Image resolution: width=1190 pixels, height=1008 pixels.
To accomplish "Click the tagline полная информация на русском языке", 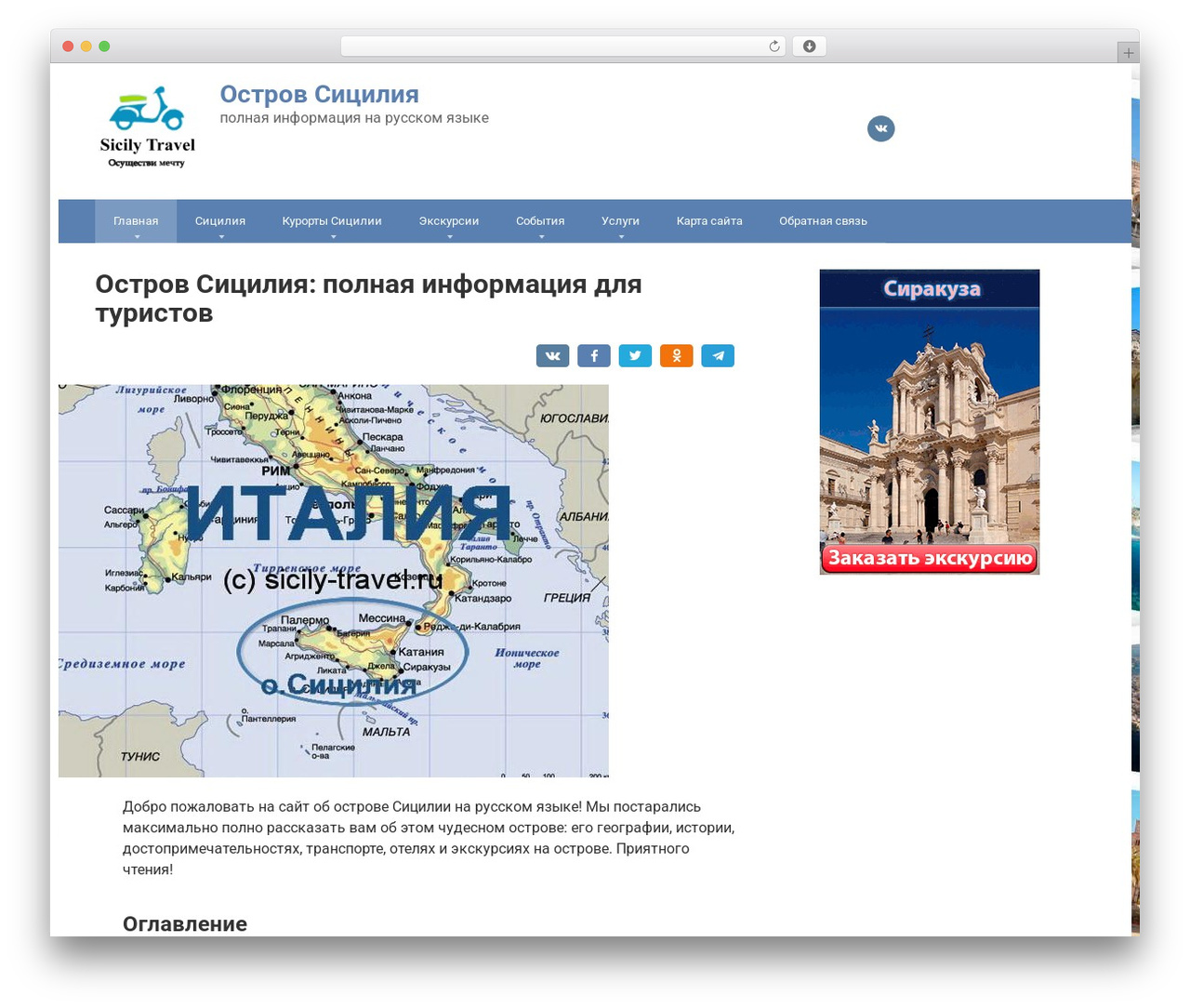I will tap(354, 118).
